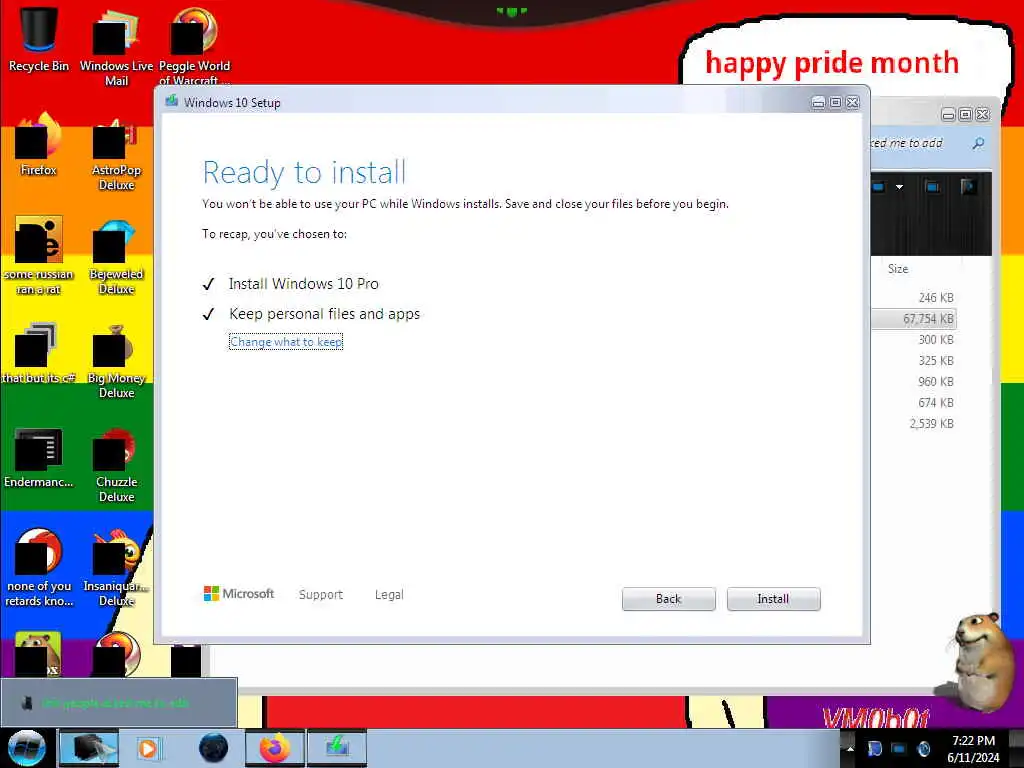The height and width of the screenshot is (768, 1024).
Task: Open Big Money Deluxe desktop icon
Action: [116, 361]
